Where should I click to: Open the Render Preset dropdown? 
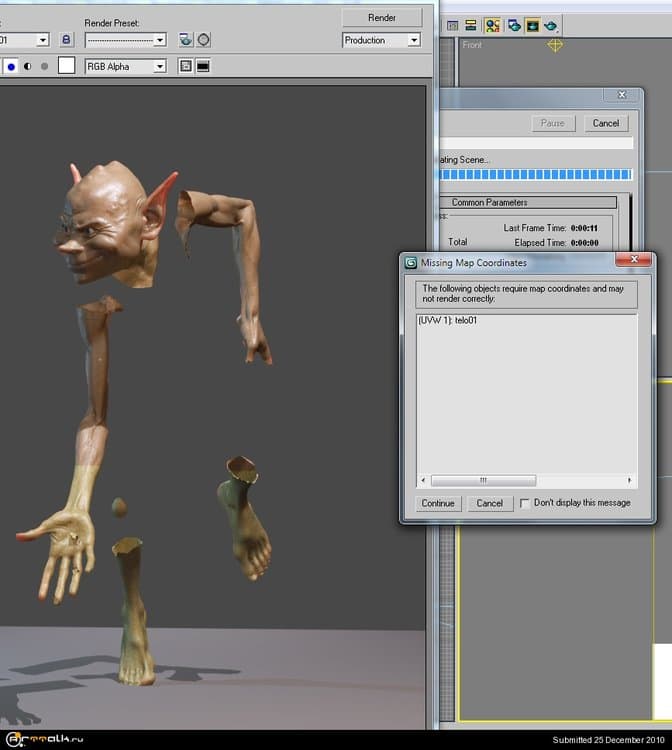point(125,40)
